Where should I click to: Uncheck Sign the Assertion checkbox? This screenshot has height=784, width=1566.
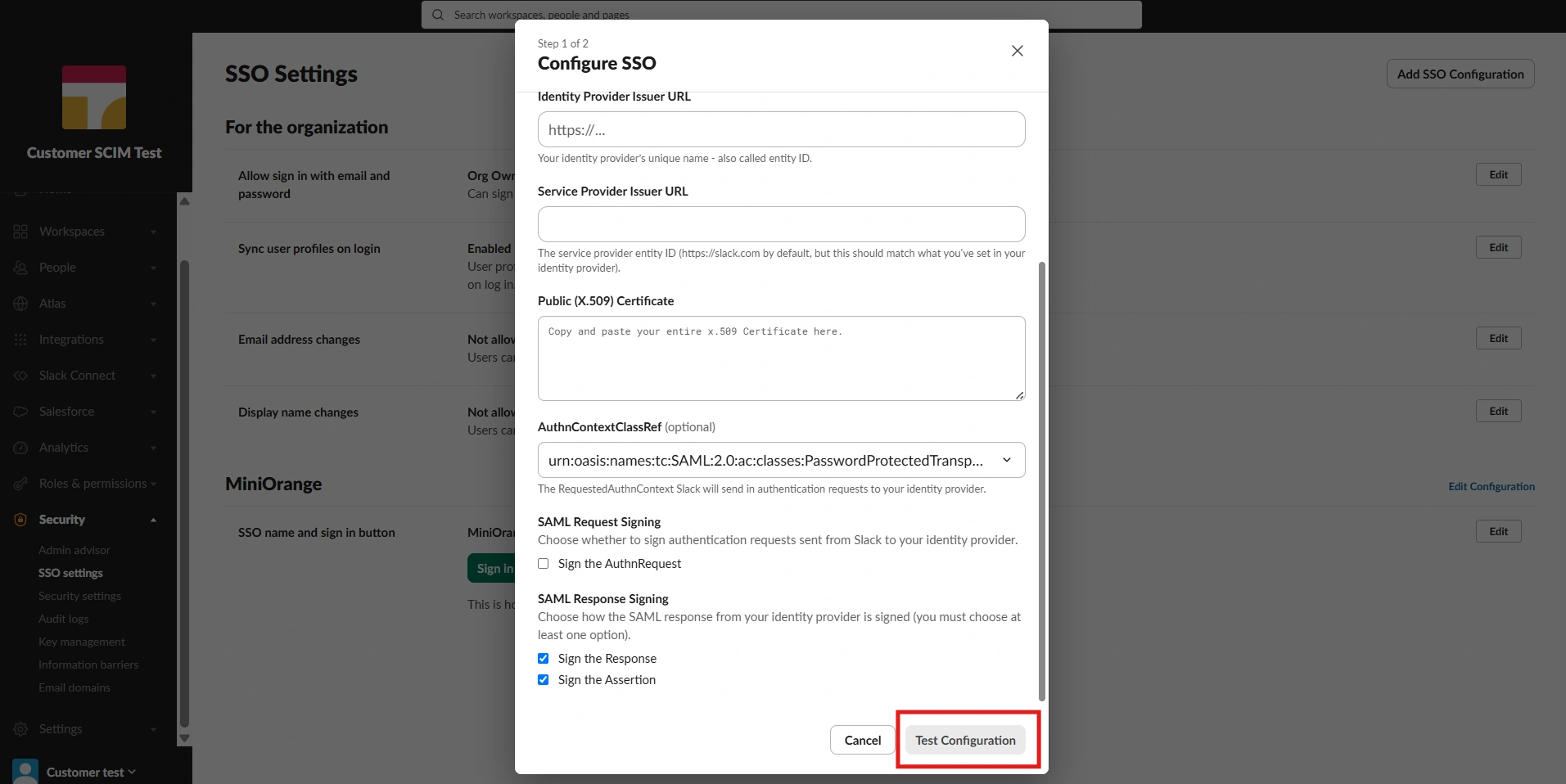click(x=544, y=680)
